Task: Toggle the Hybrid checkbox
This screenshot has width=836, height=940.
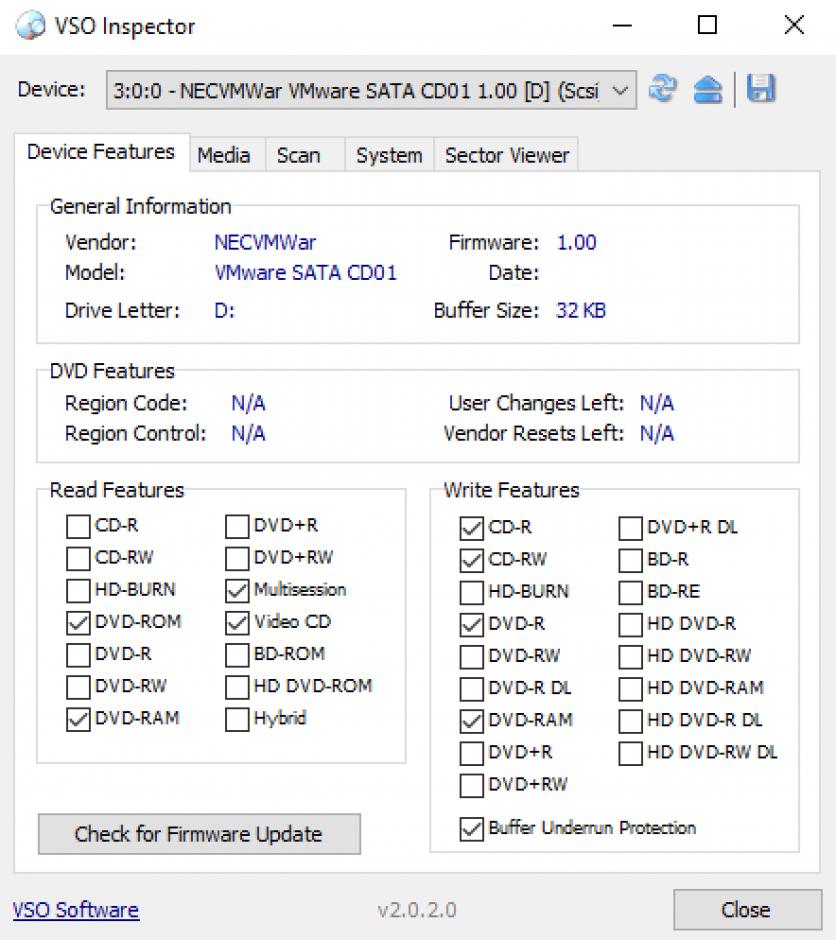Action: click(237, 719)
